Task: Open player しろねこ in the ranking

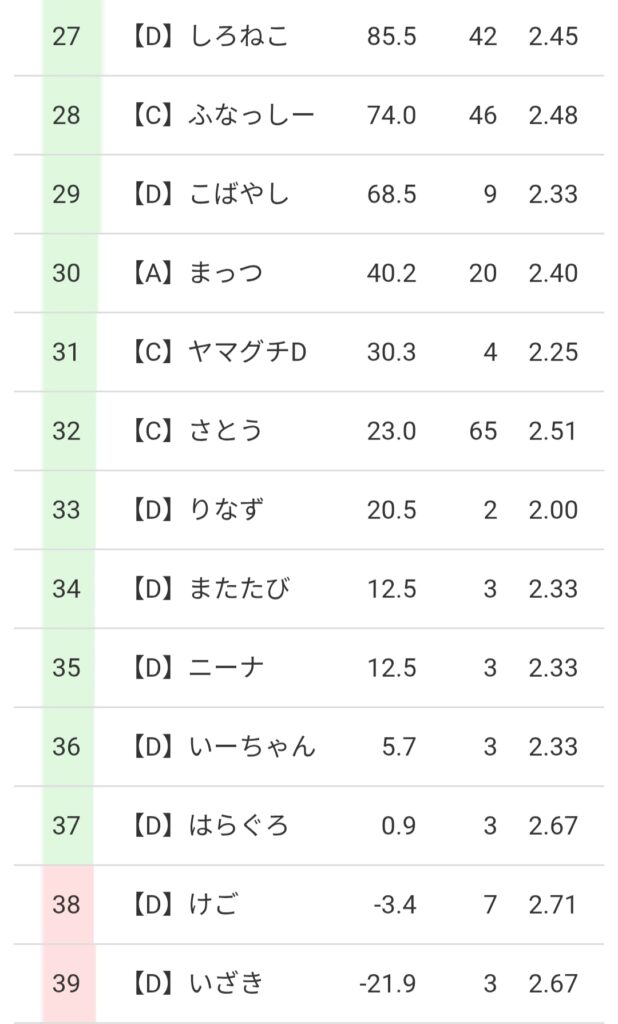Action: click(238, 37)
